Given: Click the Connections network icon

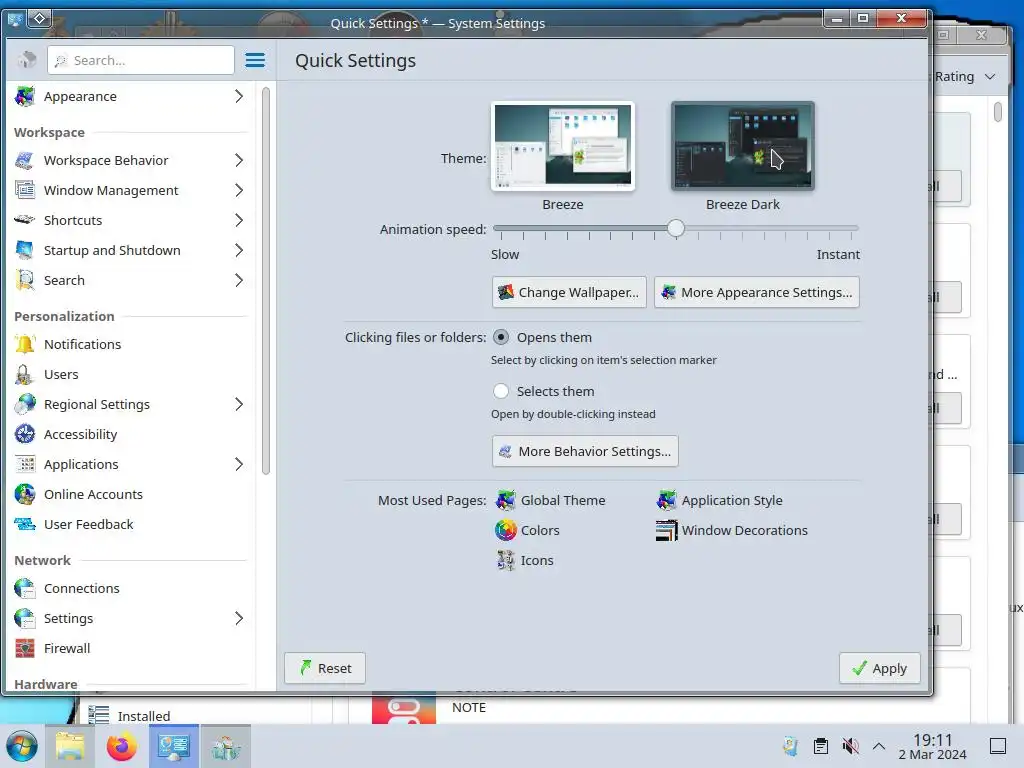Looking at the screenshot, I should pyautogui.click(x=25, y=588).
